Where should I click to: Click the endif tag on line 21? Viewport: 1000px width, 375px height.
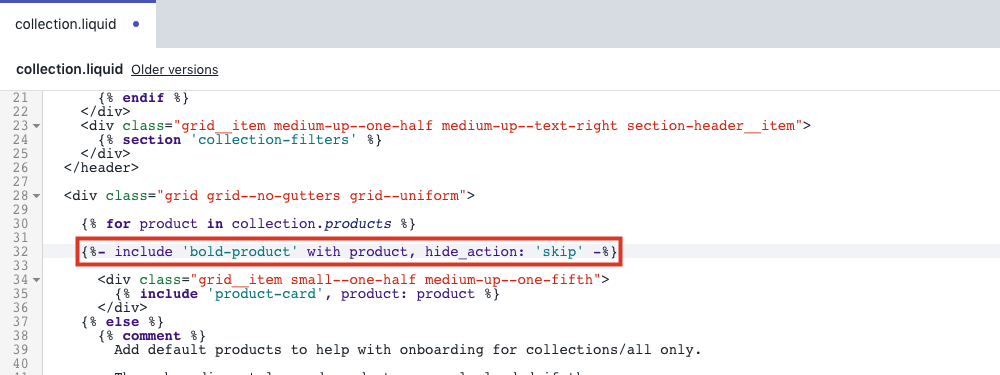tap(143, 98)
